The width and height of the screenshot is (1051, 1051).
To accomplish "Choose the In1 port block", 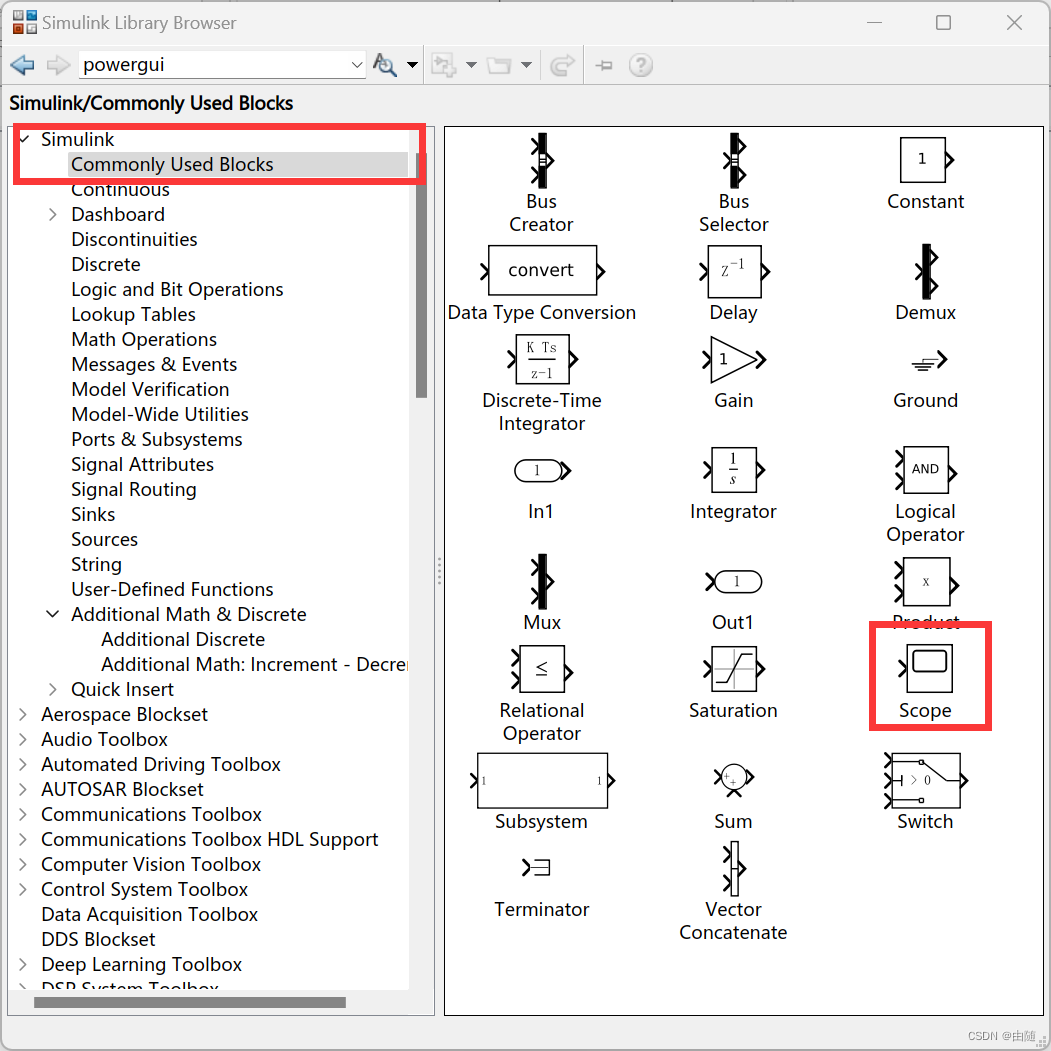I will click(542, 471).
